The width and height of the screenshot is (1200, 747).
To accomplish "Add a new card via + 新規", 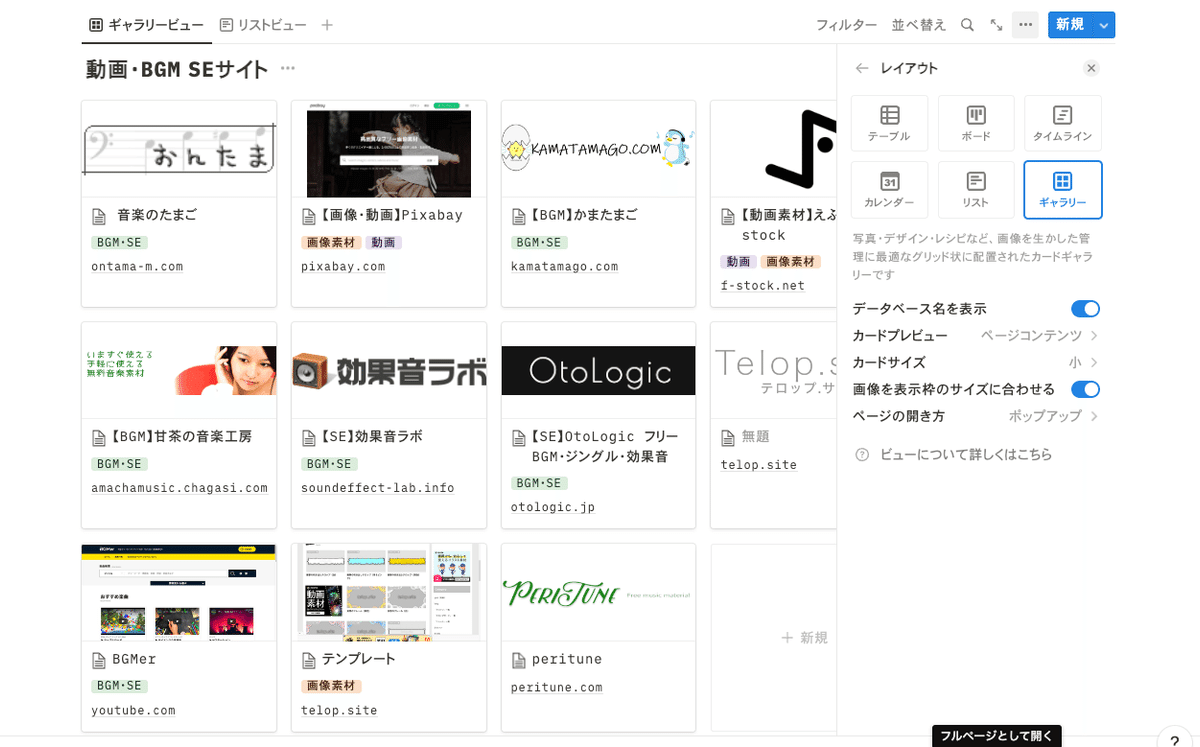I will point(804,638).
